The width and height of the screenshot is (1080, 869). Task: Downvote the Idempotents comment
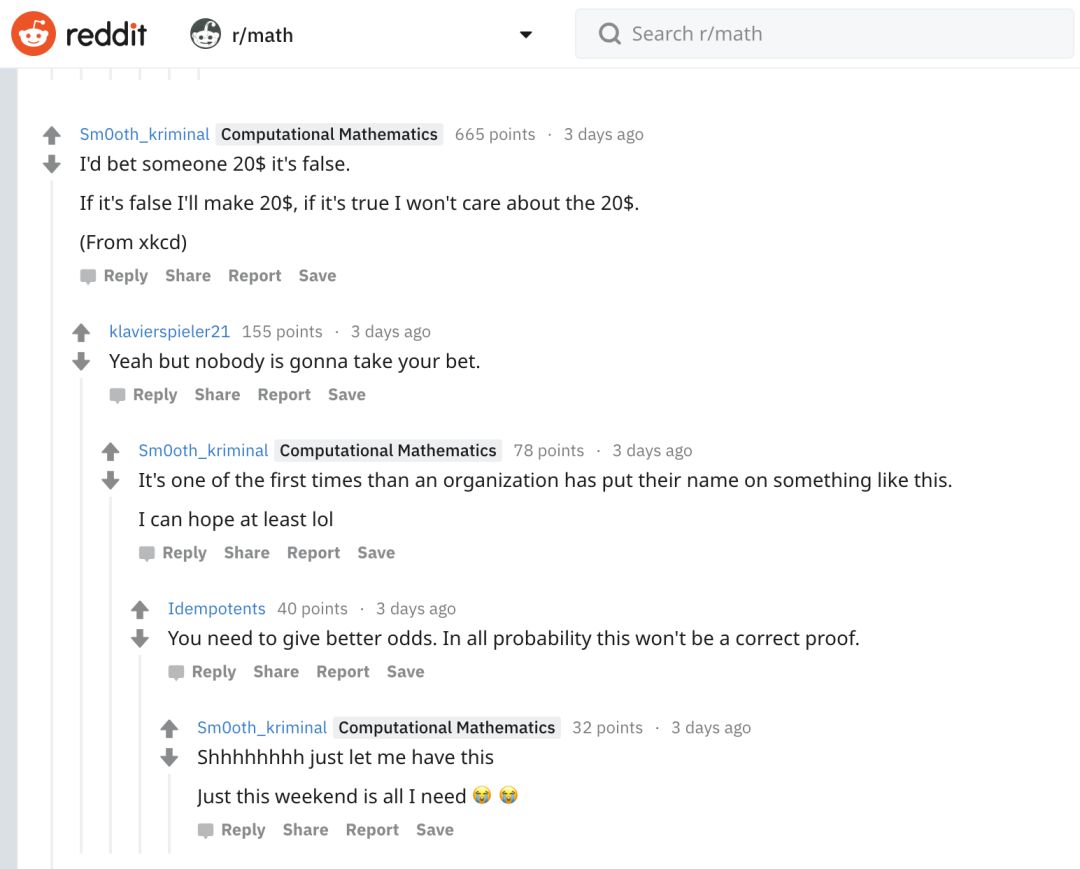click(x=140, y=638)
